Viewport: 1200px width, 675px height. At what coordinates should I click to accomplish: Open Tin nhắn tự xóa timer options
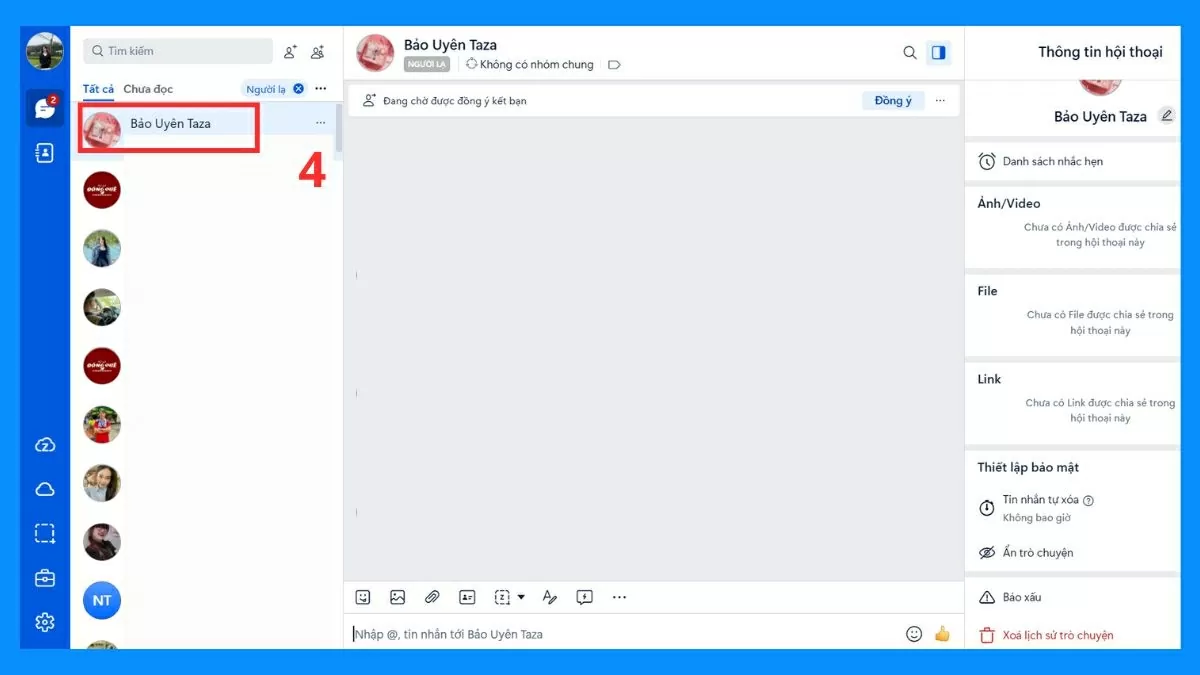[x=1047, y=508]
